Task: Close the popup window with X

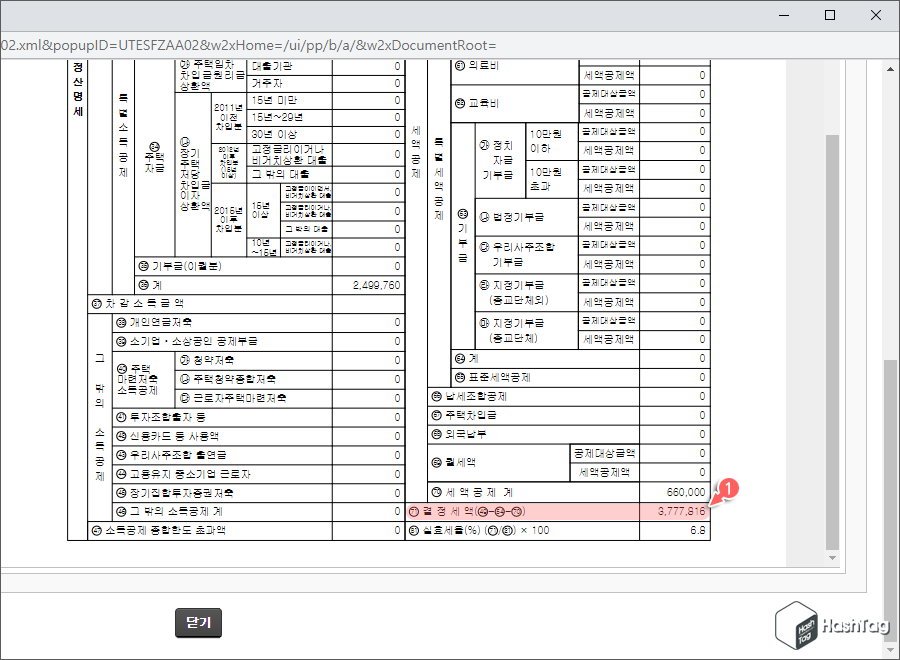Action: (x=876, y=15)
